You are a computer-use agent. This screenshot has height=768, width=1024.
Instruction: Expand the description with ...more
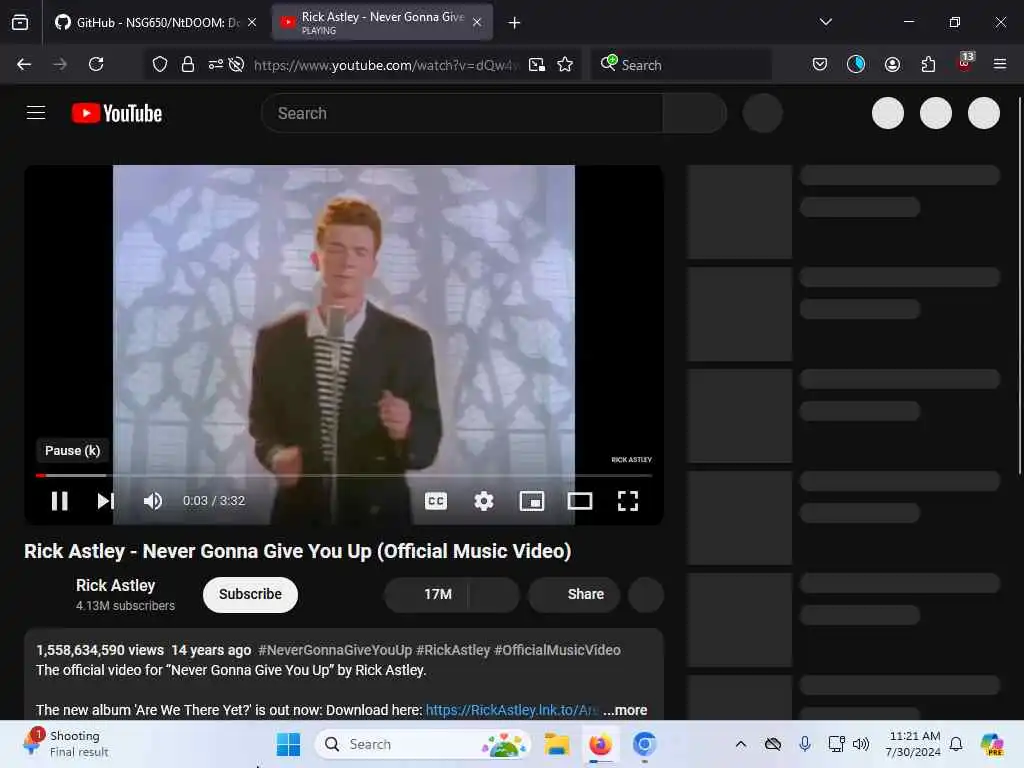tap(625, 710)
